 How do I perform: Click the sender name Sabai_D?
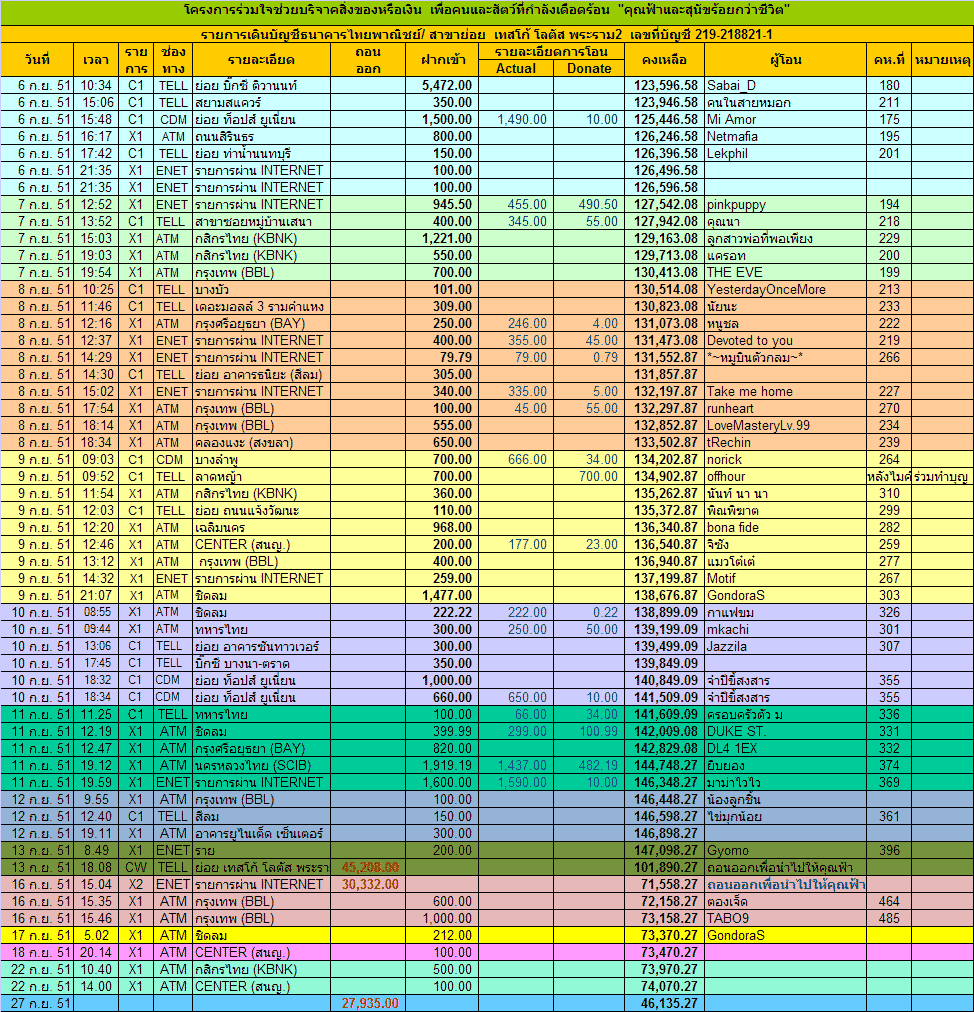[x=731, y=85]
